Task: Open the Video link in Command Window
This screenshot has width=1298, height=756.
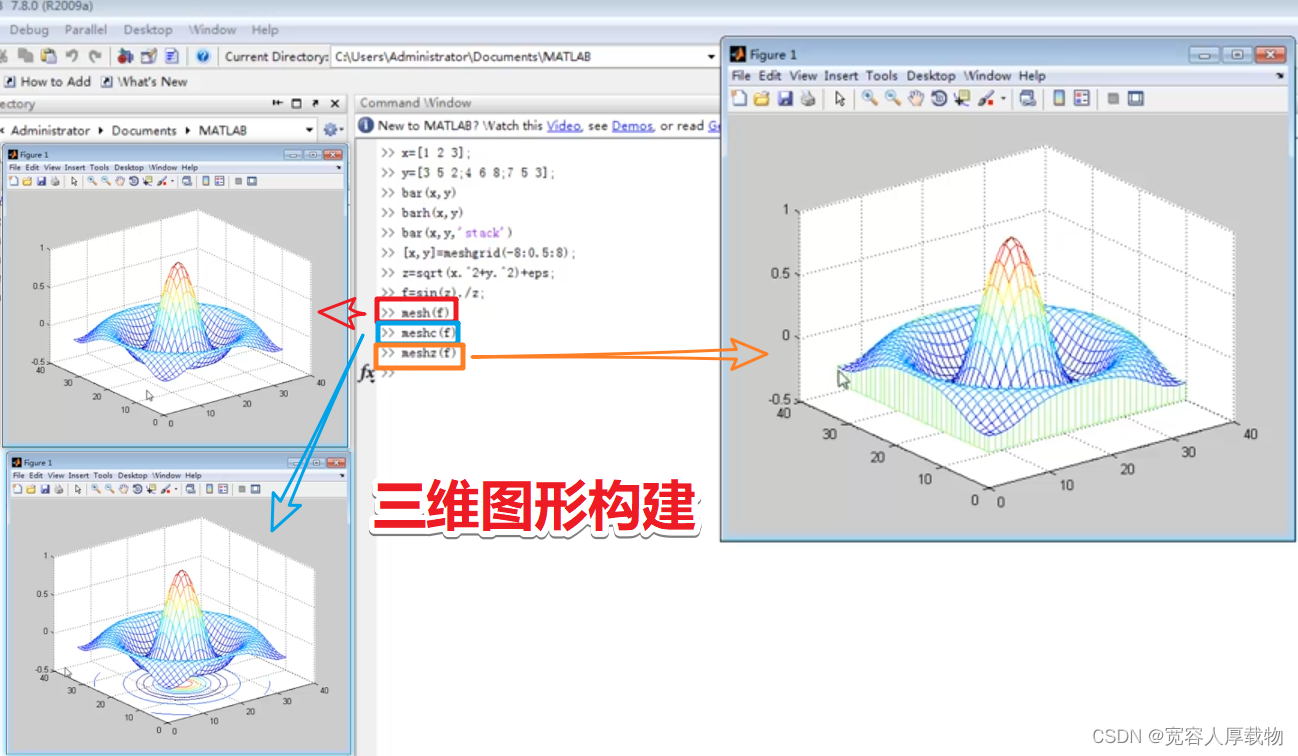Action: point(563,126)
